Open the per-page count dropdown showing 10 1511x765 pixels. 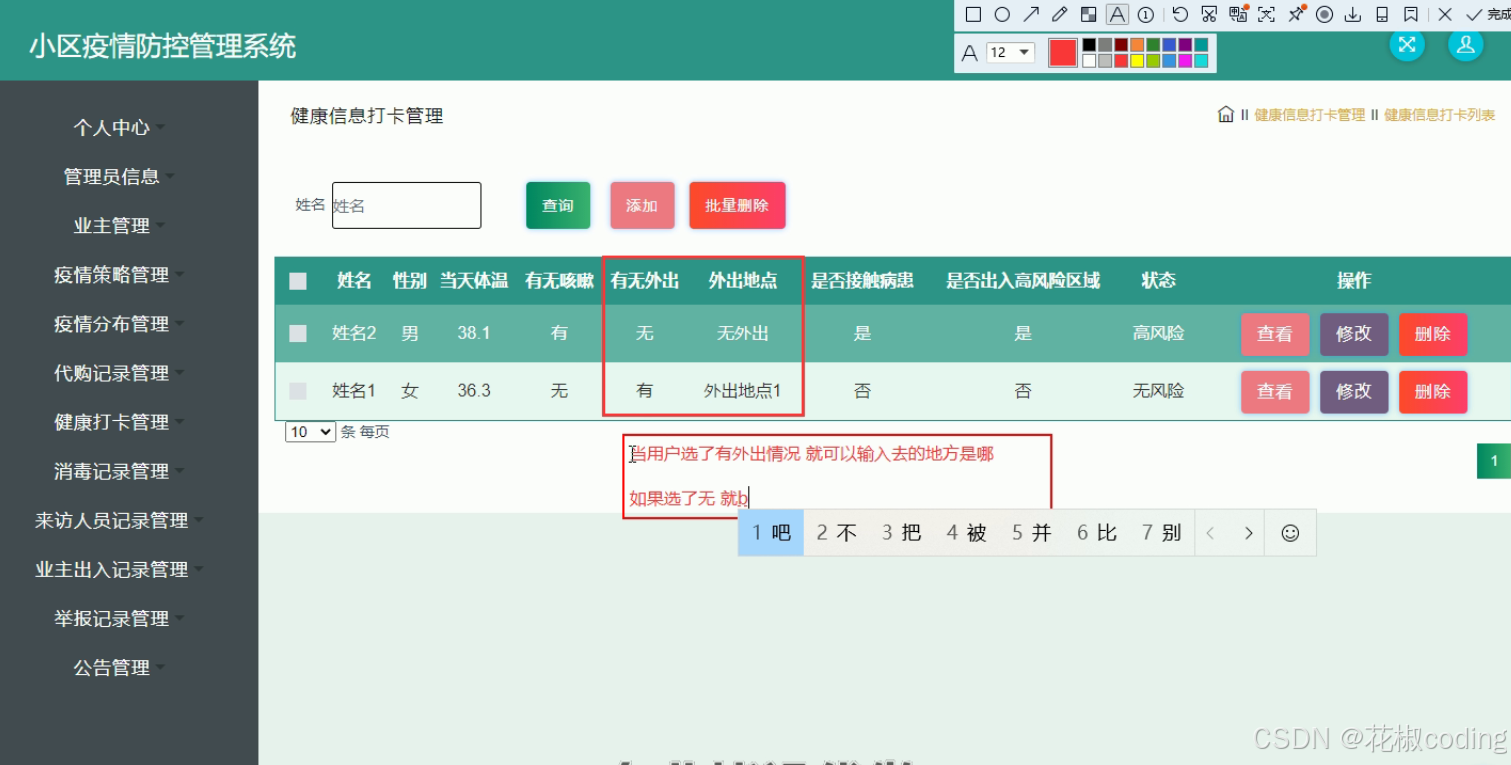pyautogui.click(x=310, y=432)
